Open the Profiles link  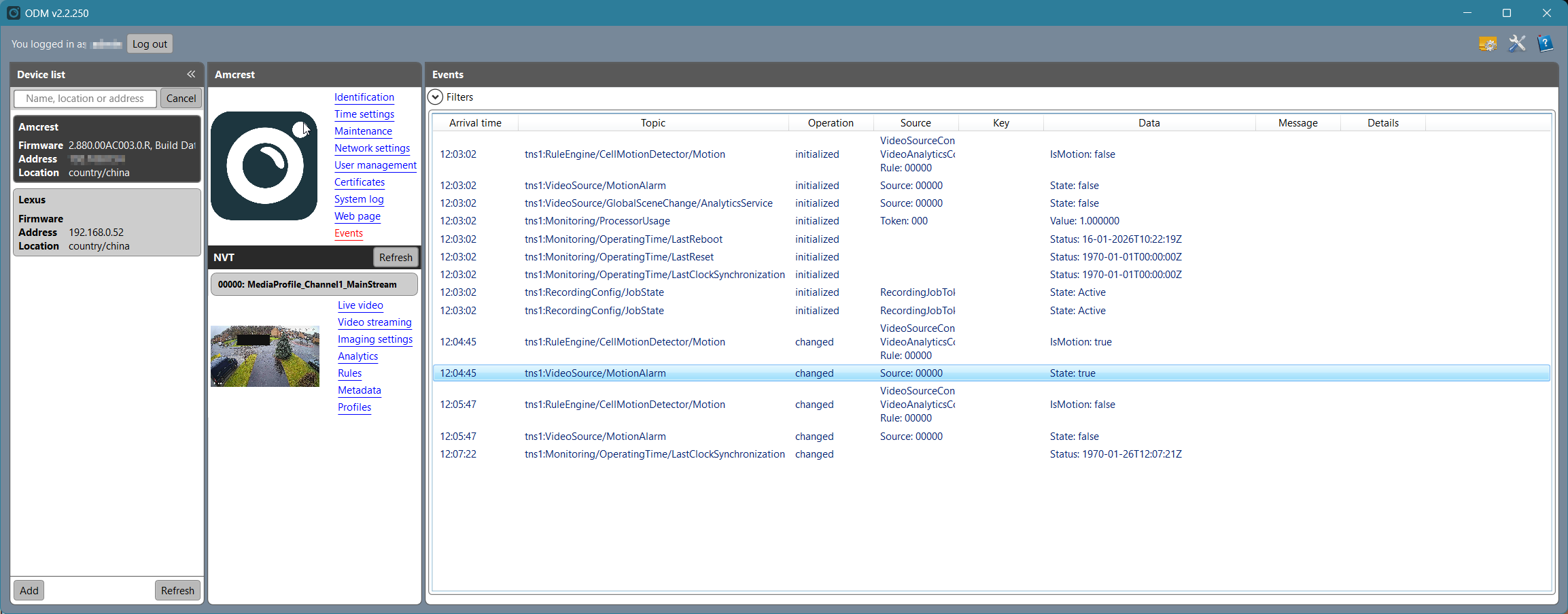click(x=354, y=407)
